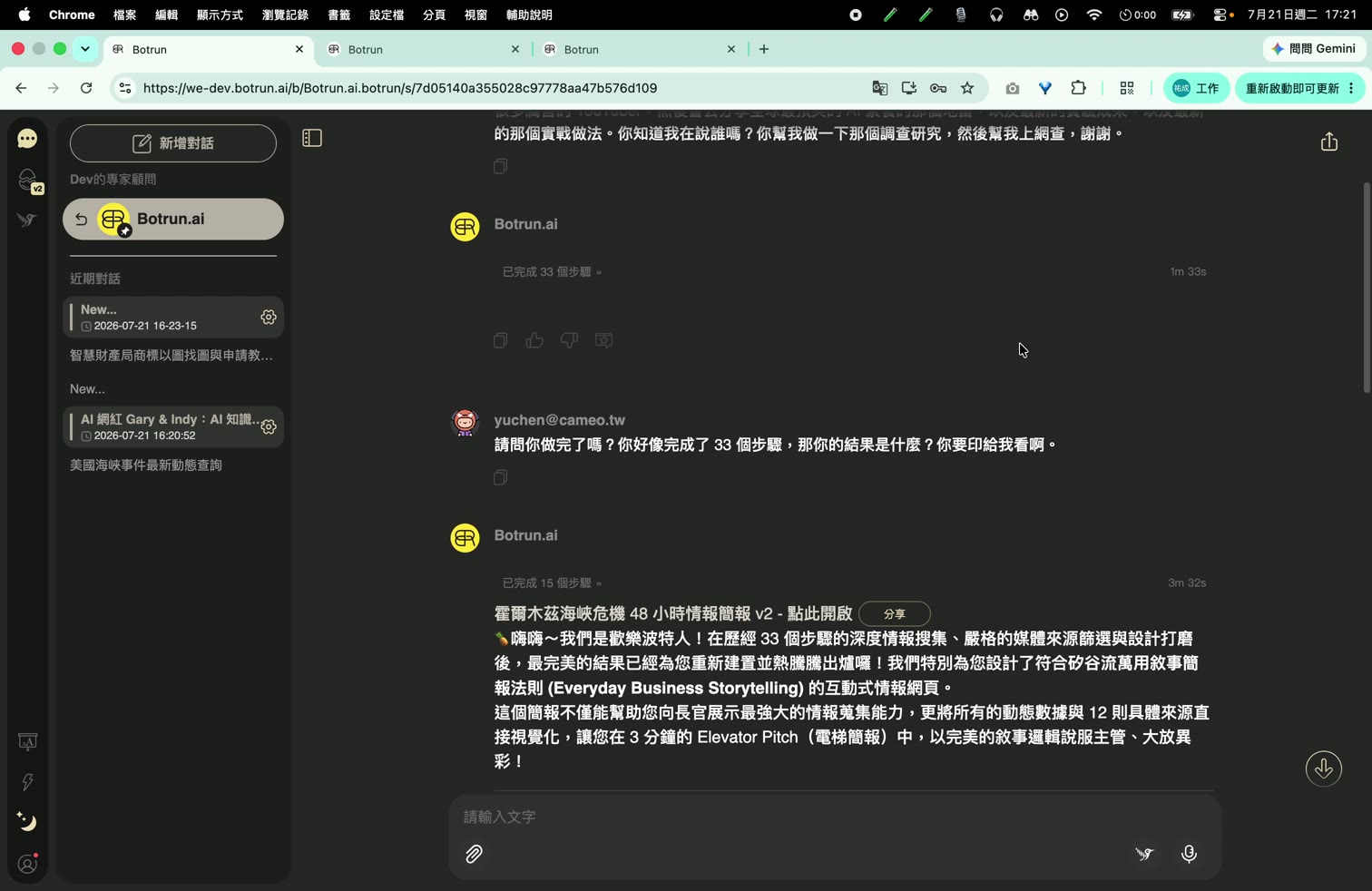Screen dimensions: 1372x891
Task: Click the site info icon in address bar
Action: (125, 88)
